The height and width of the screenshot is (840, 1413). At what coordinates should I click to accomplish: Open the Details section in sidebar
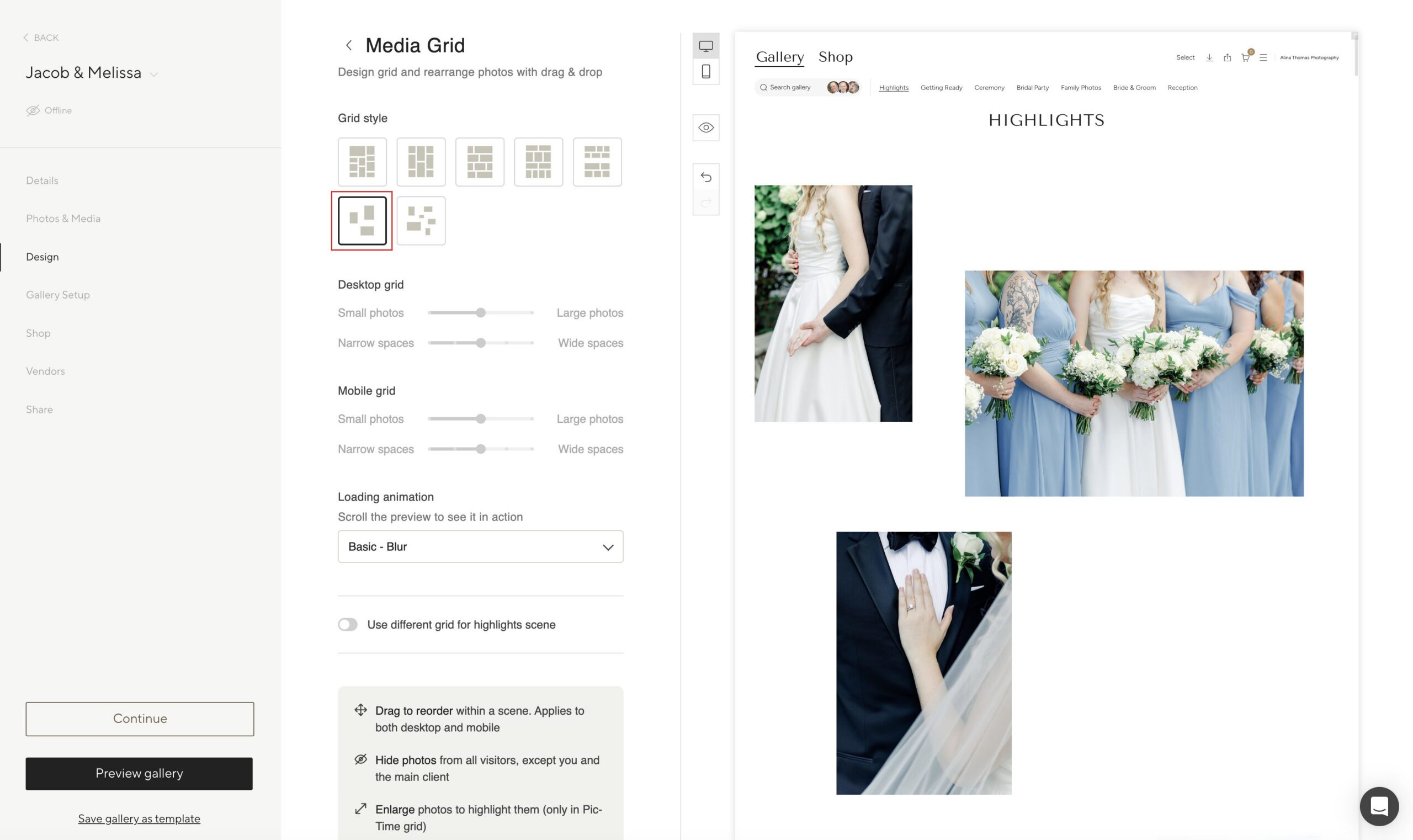42,180
